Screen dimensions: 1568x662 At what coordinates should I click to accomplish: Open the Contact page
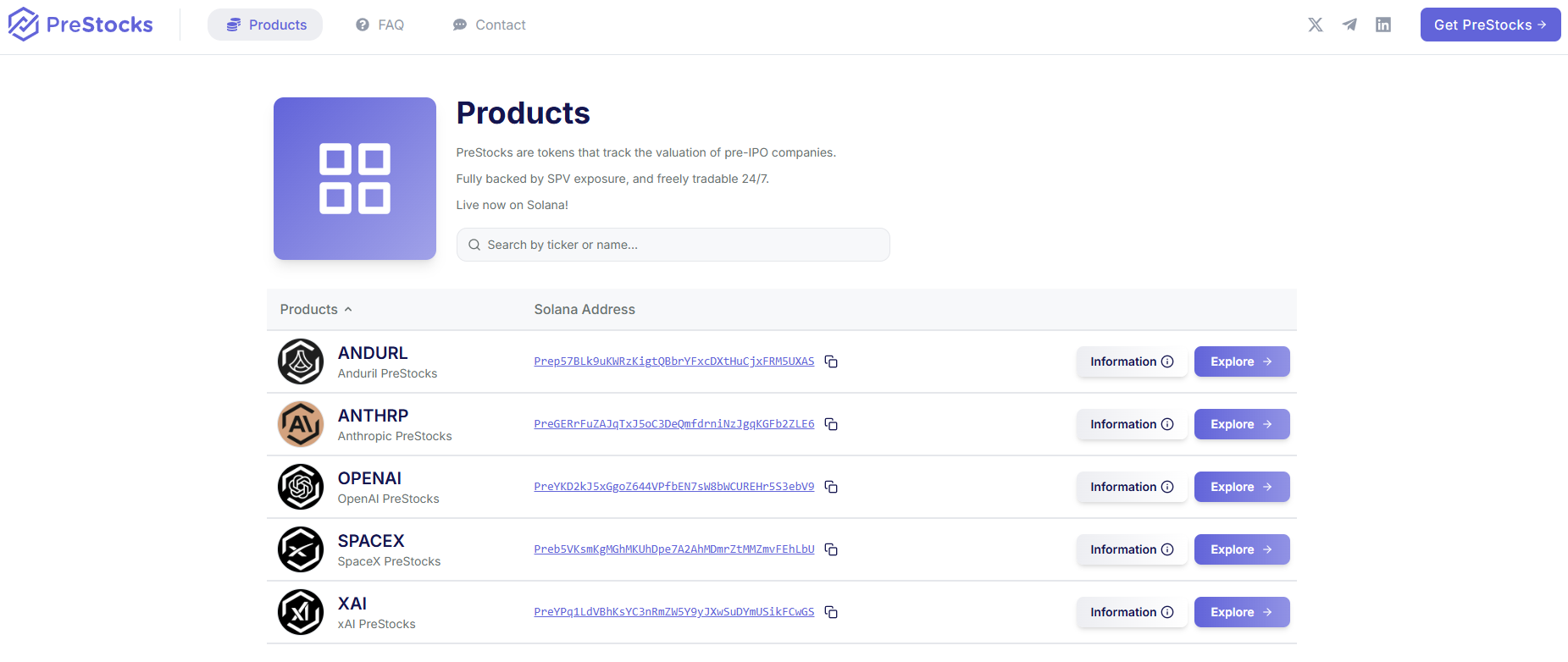coord(489,25)
